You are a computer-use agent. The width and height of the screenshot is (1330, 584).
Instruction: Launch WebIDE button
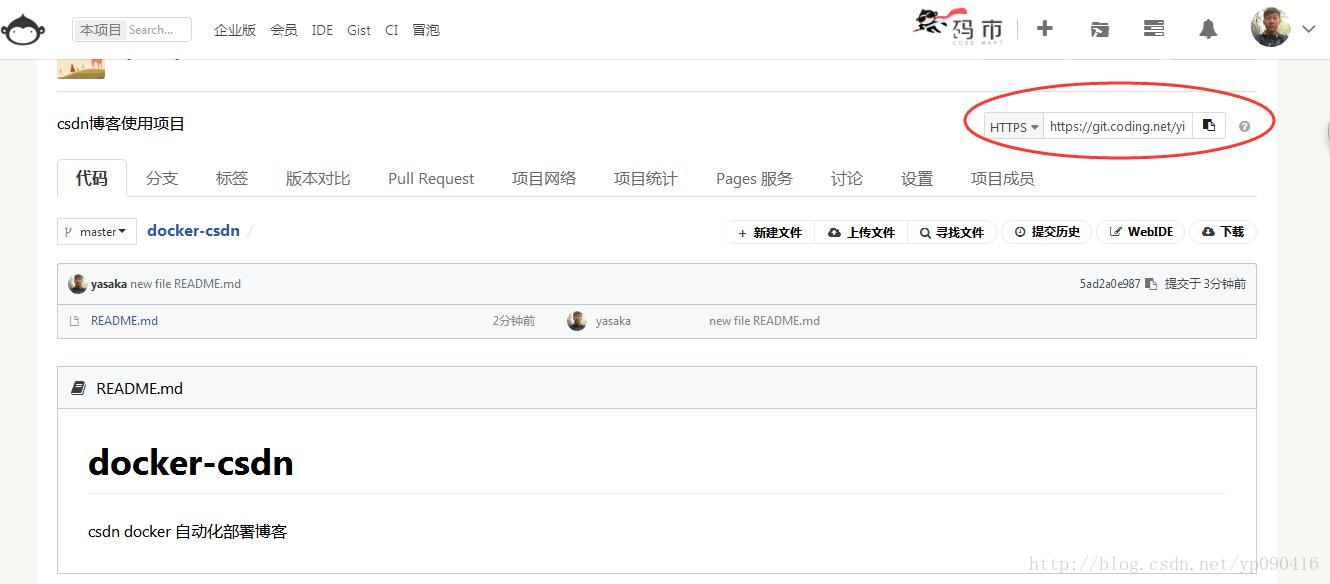click(1141, 232)
